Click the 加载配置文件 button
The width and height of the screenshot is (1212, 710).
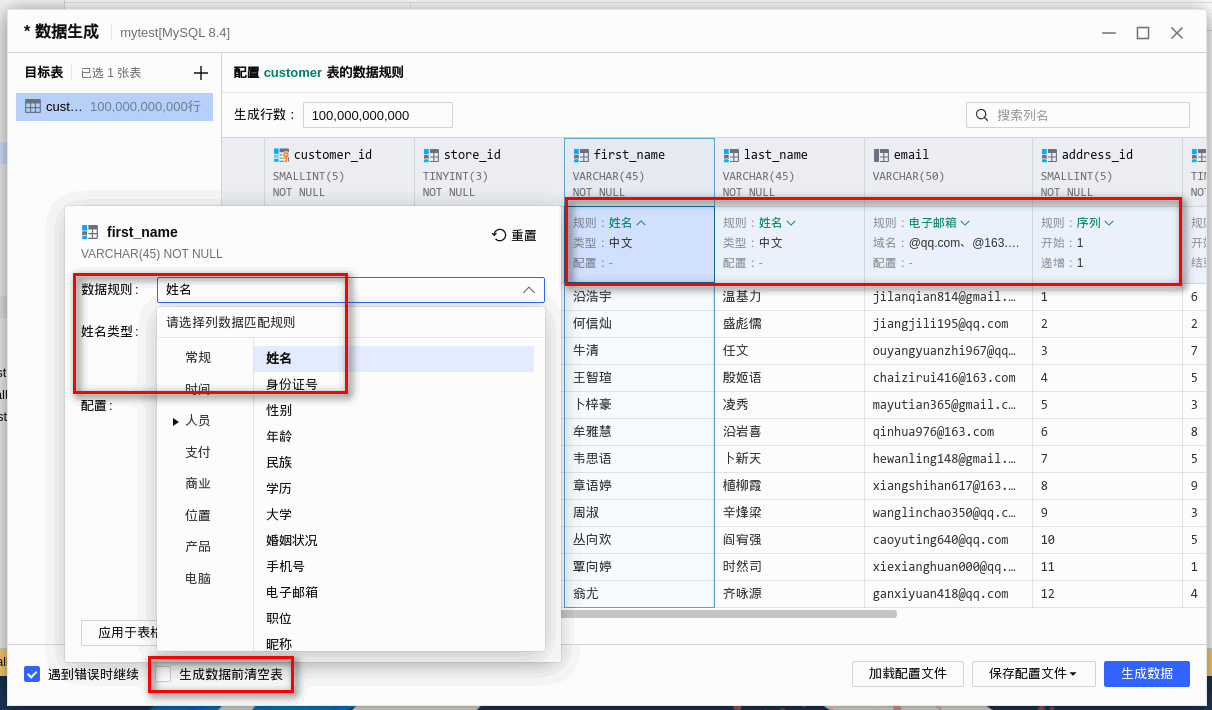click(x=907, y=674)
